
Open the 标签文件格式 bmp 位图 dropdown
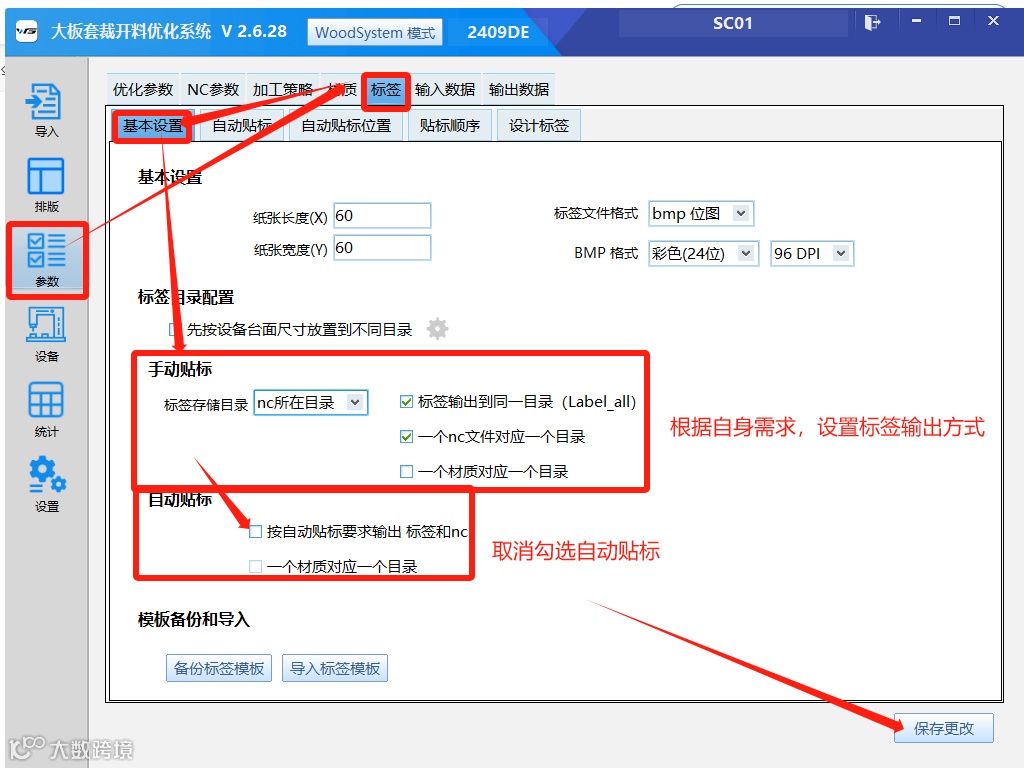tap(701, 214)
